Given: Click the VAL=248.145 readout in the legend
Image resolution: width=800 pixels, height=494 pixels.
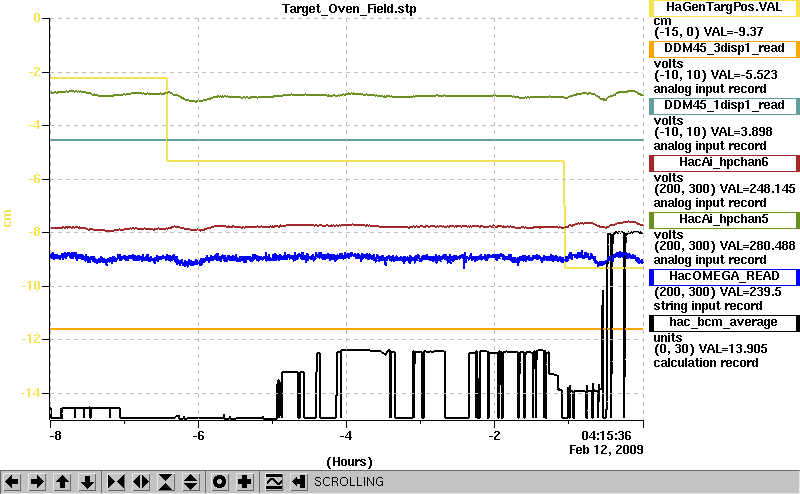Looking at the screenshot, I should tap(758, 189).
